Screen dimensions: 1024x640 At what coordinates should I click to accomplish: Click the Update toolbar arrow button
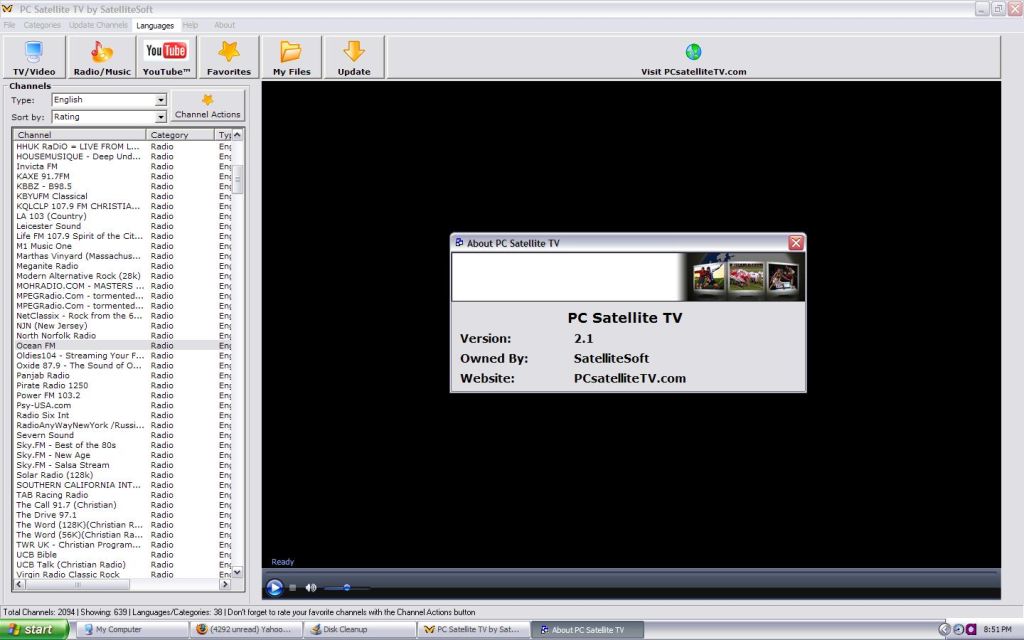(354, 57)
